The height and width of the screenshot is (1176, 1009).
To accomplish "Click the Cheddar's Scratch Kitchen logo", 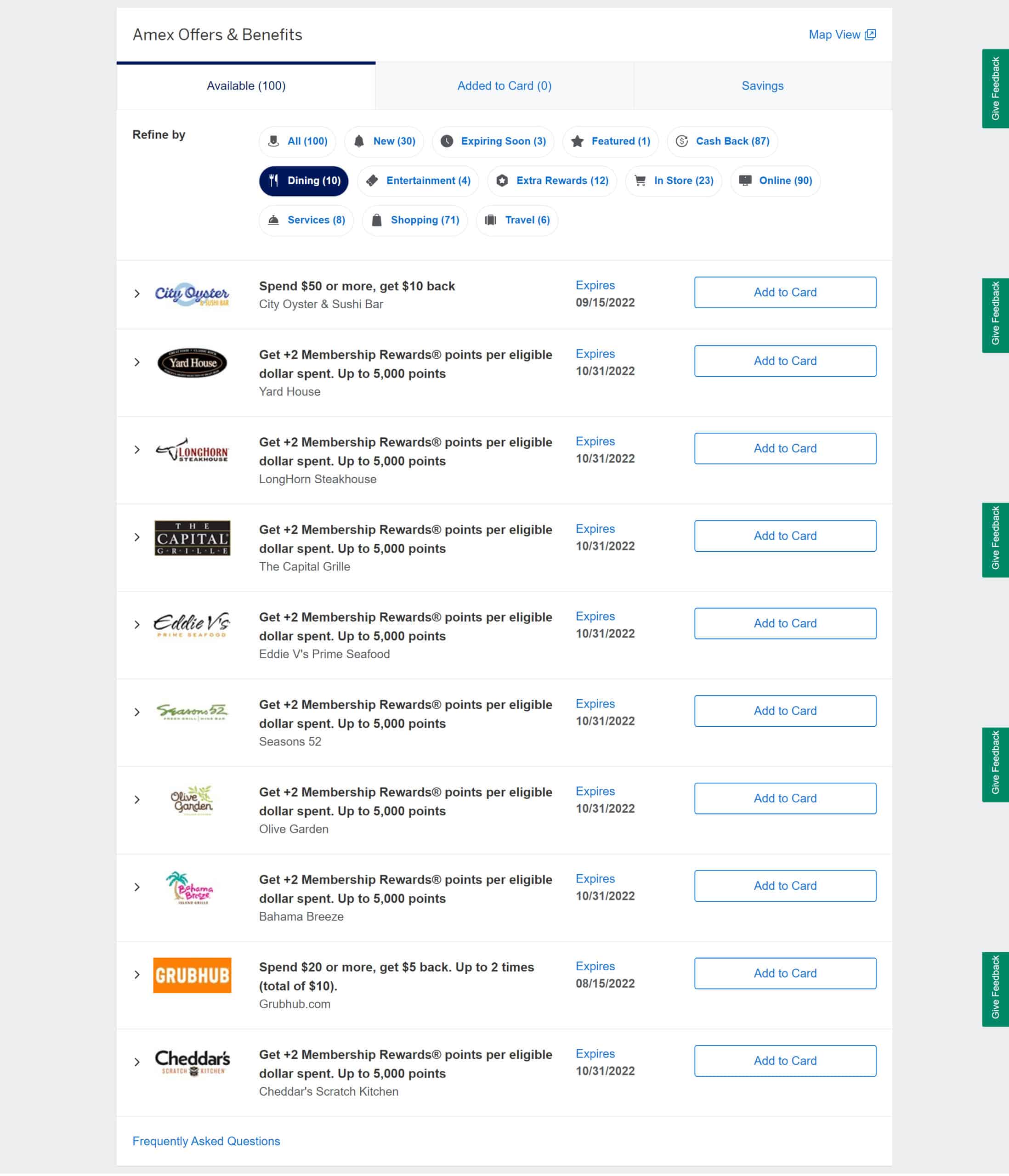I will pos(192,1063).
